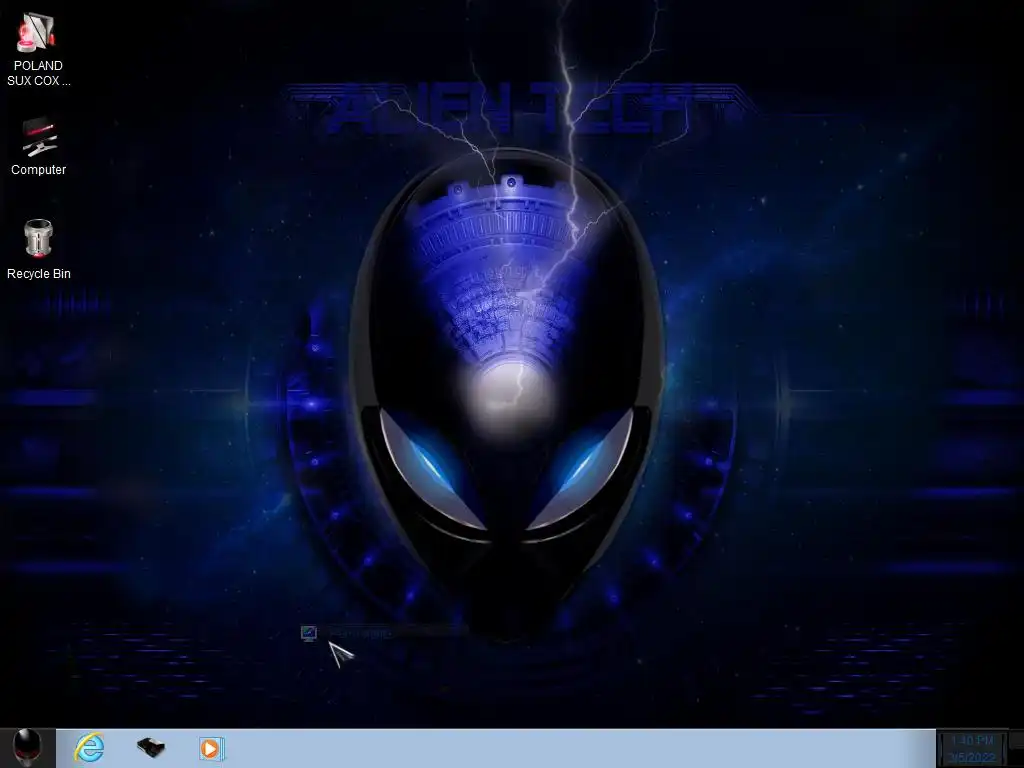The width and height of the screenshot is (1024, 768).
Task: Open the taskbar clock and date
Action: coord(972,748)
